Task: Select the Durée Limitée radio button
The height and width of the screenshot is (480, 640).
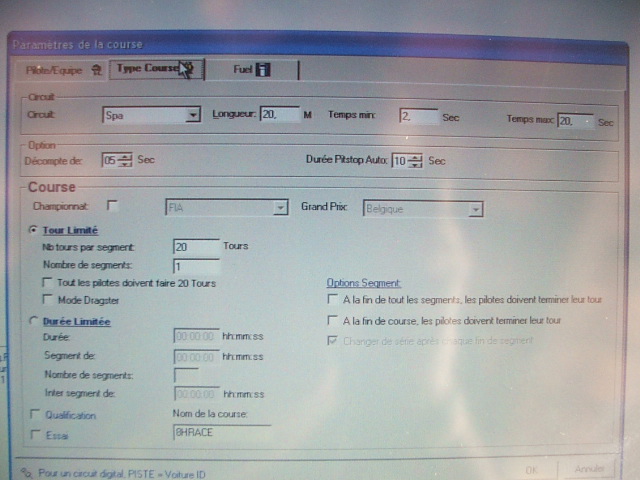Action: point(36,321)
